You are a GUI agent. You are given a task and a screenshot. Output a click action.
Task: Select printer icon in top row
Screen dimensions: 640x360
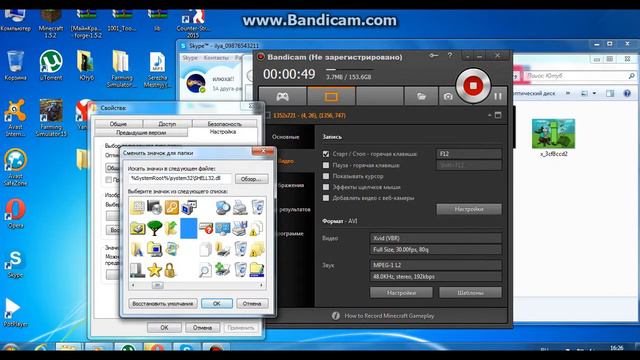coord(240,208)
